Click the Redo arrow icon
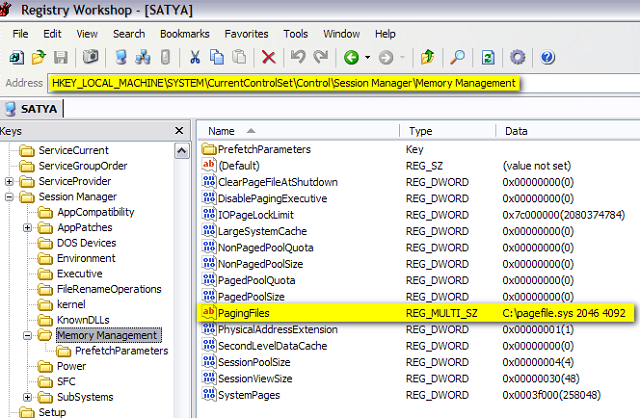The height and width of the screenshot is (418, 640). point(321,57)
